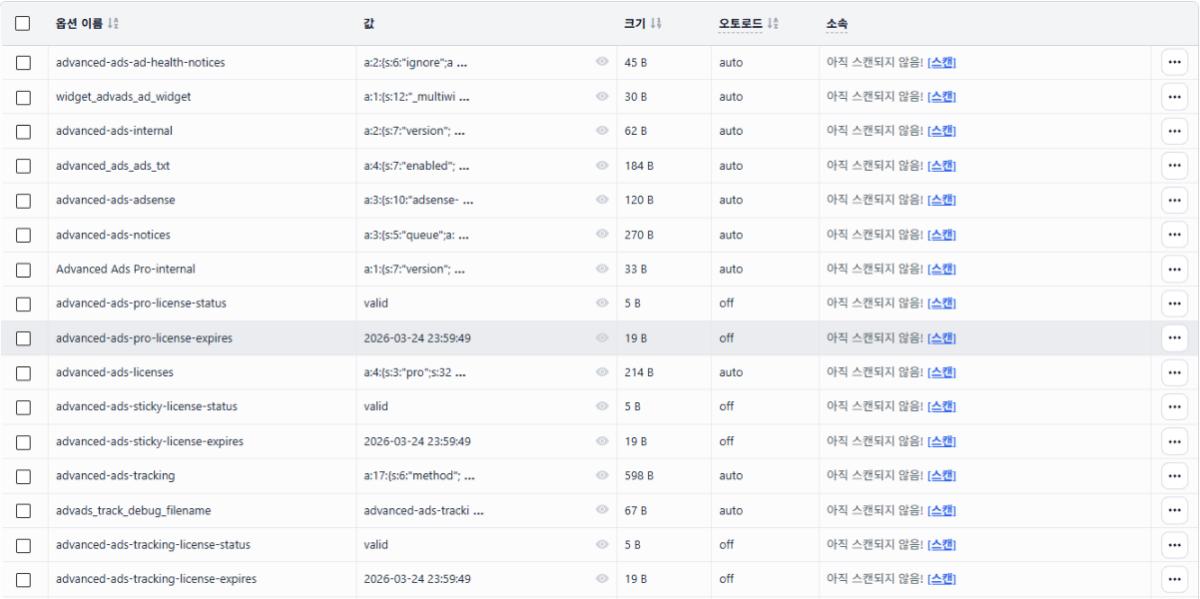
Task: Check the advanced-ads-internal row checkbox
Action: click(23, 131)
